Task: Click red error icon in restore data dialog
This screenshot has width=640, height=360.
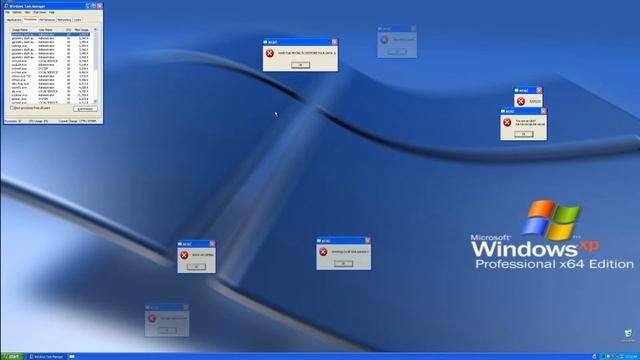Action: pos(270,53)
